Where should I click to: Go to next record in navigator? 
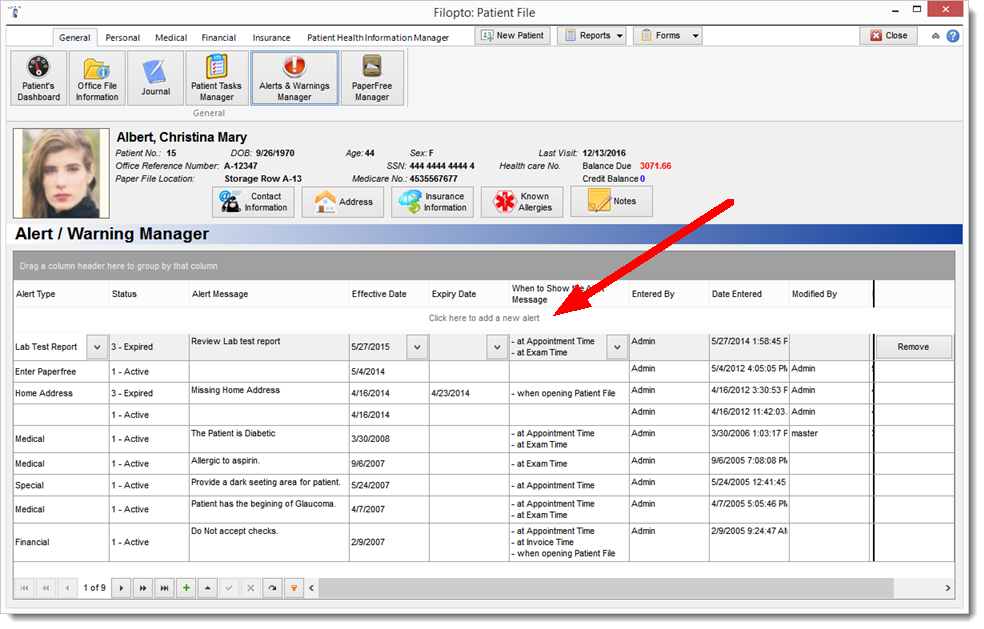(x=122, y=588)
